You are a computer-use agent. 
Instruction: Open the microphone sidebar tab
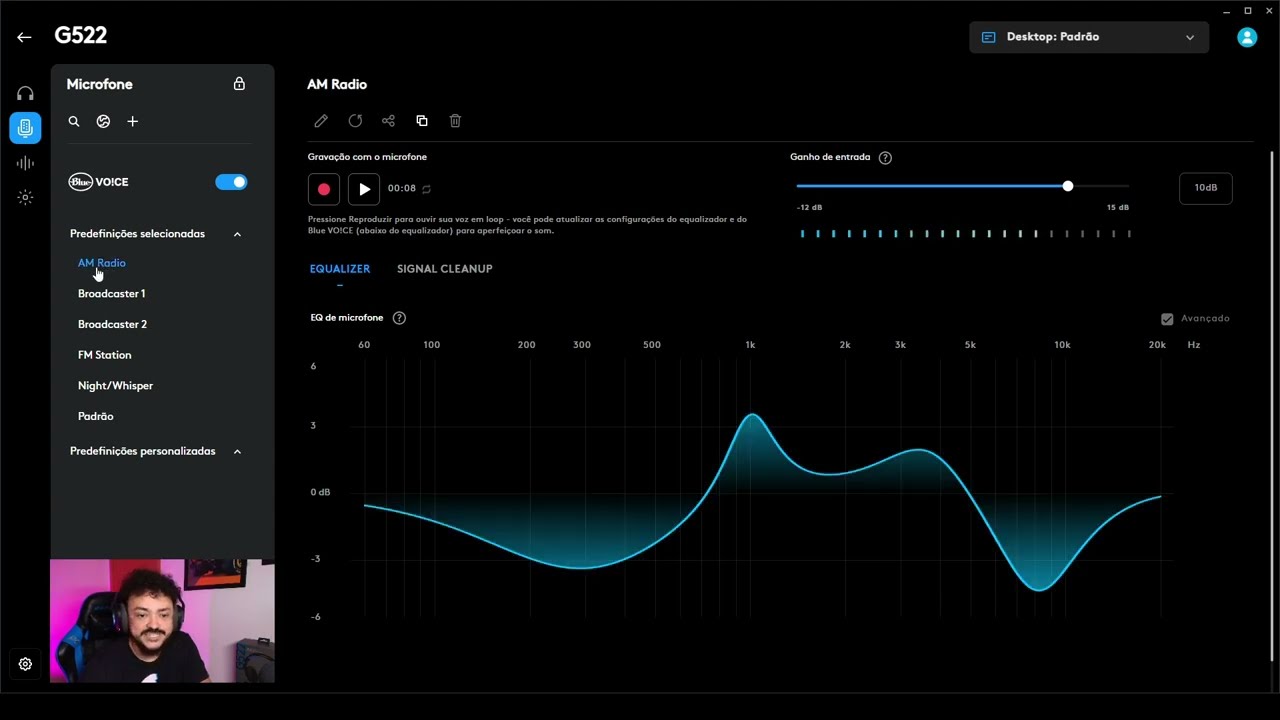tap(25, 128)
